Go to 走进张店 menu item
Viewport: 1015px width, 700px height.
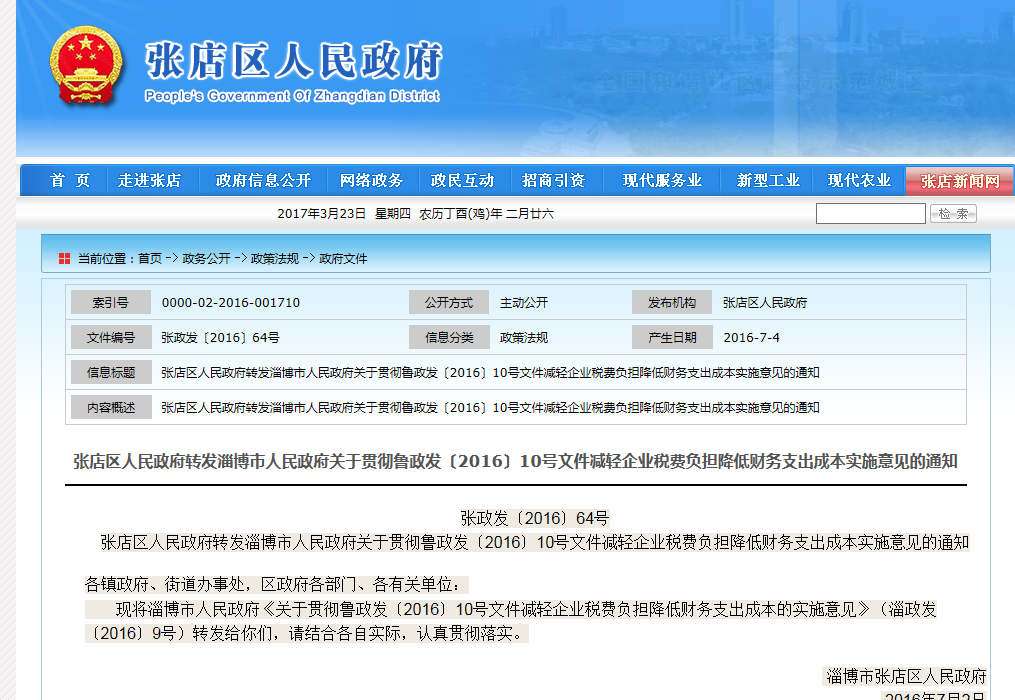(149, 181)
